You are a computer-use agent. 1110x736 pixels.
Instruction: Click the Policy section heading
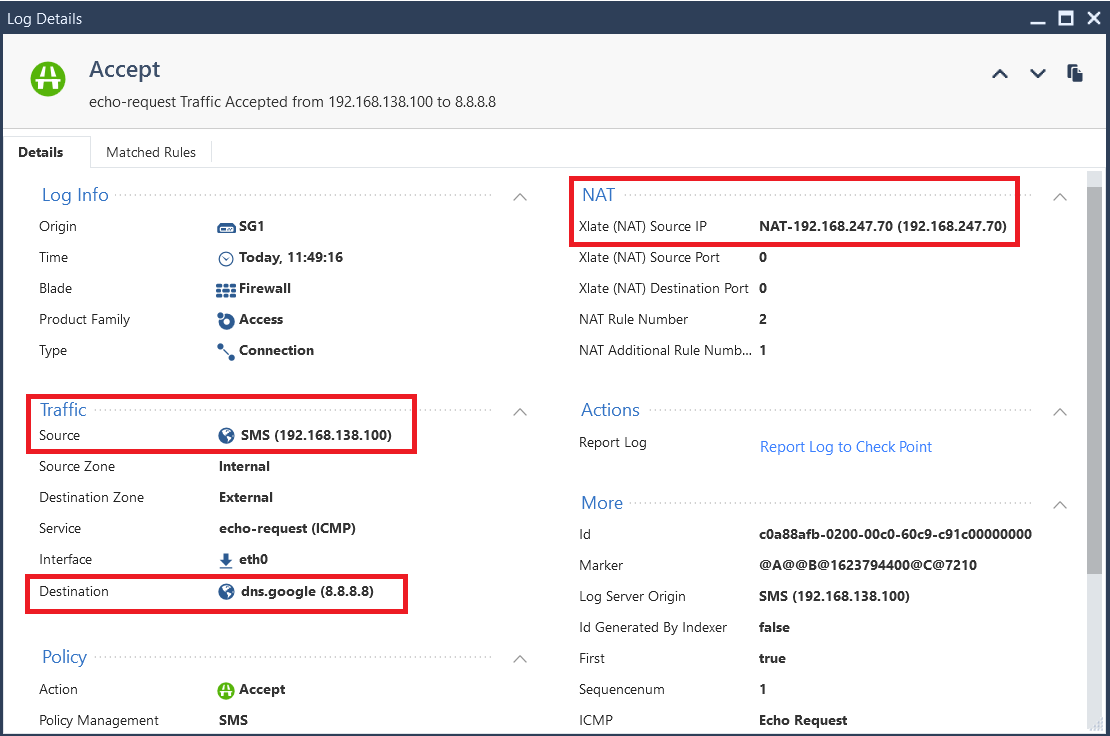click(64, 657)
